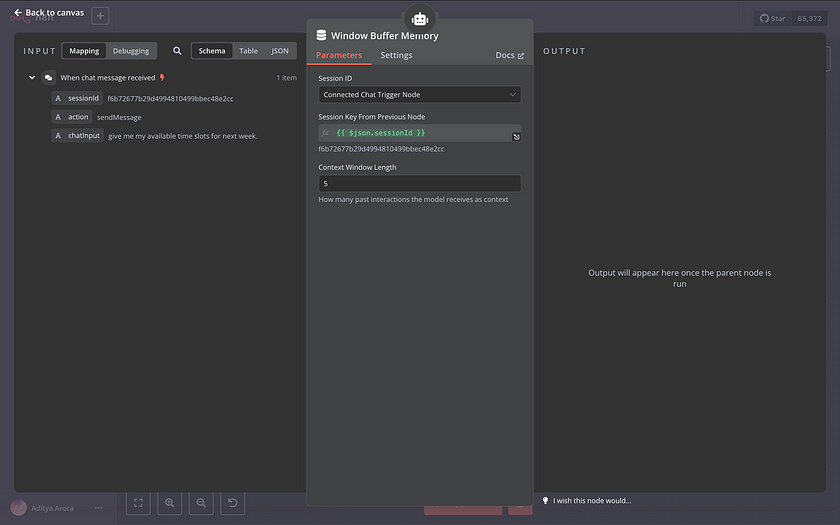Collapse the When chat message received item
Screen dimensions: 840x525
(x=32, y=78)
